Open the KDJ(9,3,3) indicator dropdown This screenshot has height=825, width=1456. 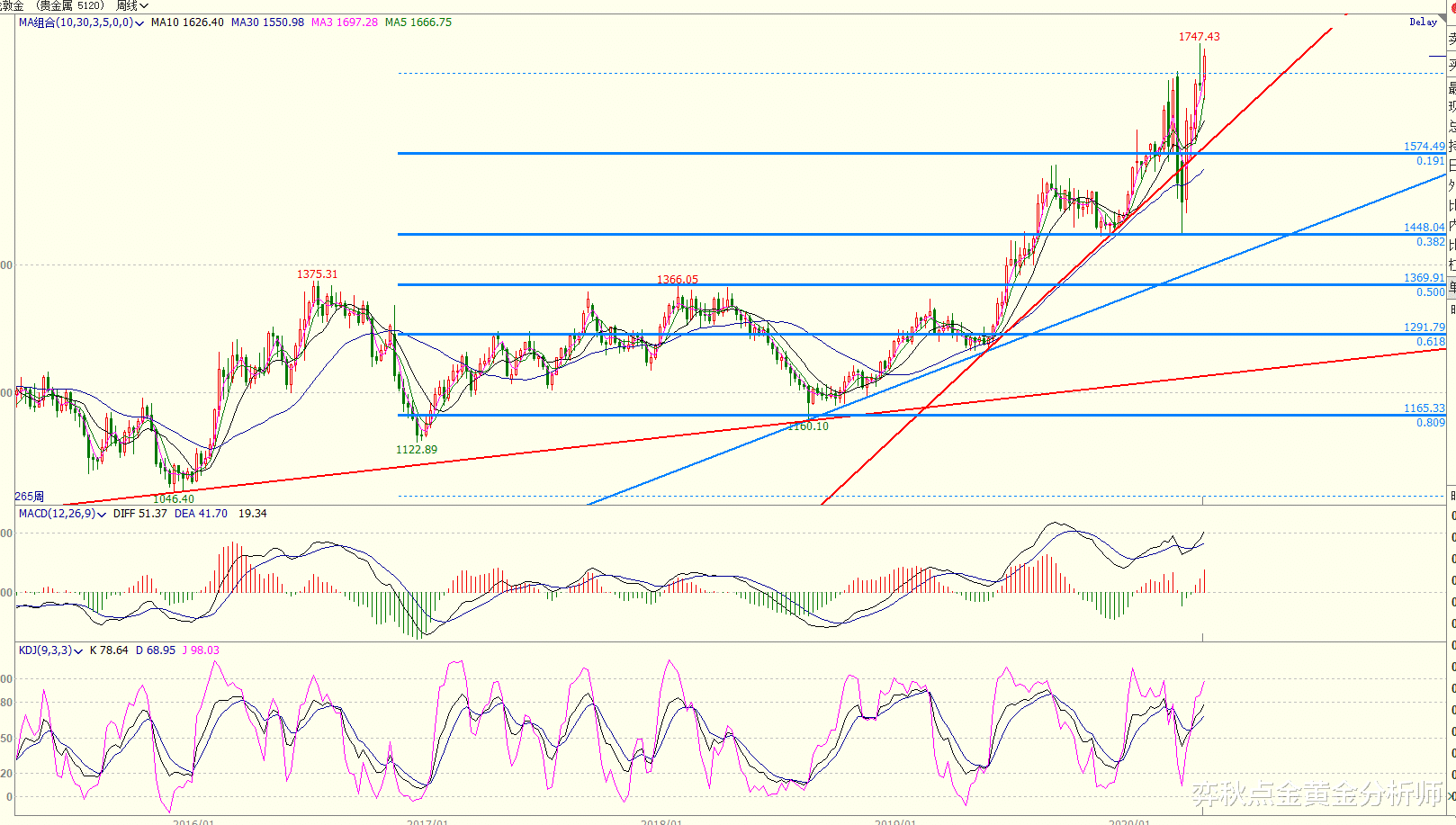point(50,650)
